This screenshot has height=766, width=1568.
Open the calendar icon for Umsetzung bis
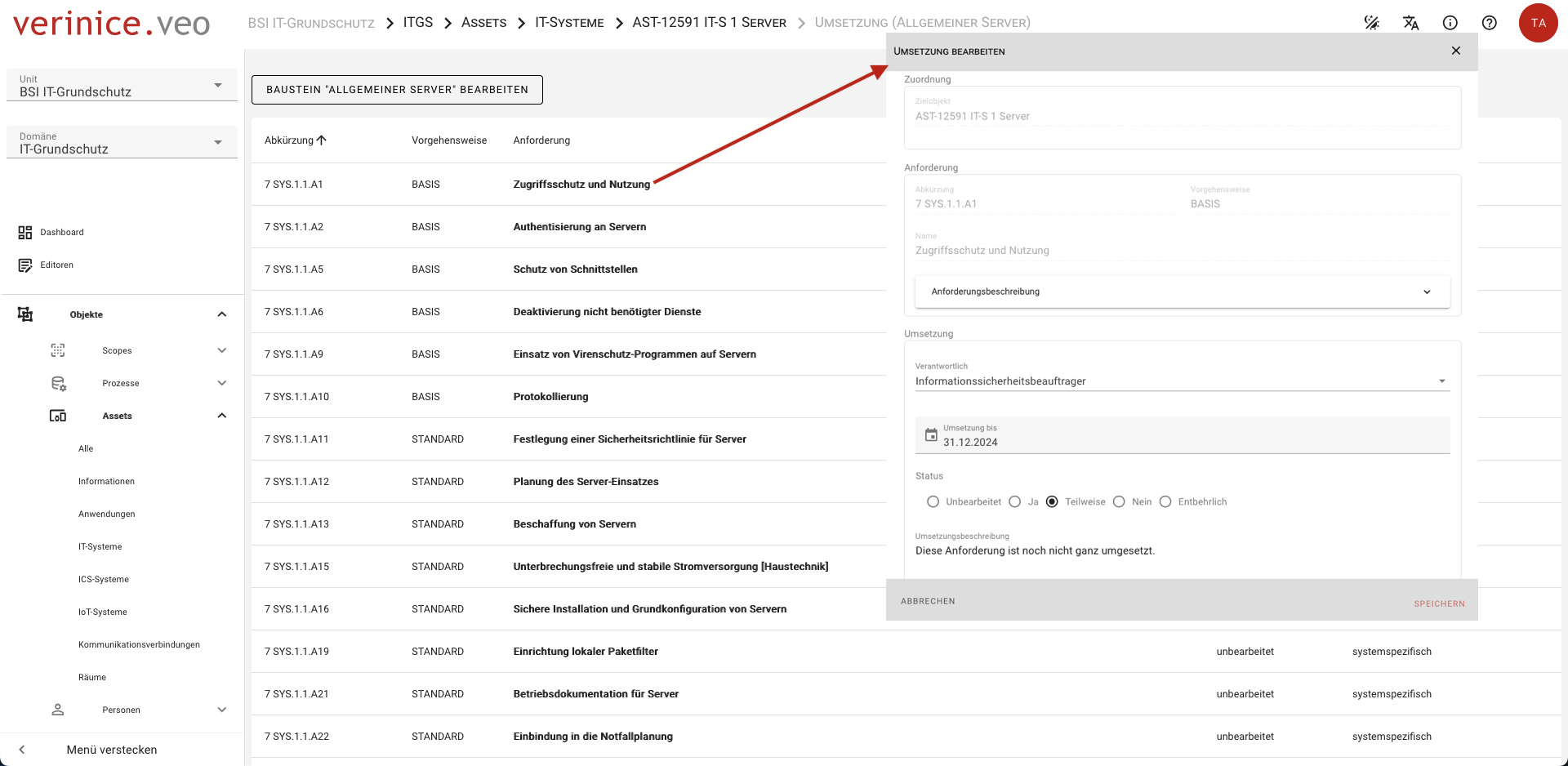coord(931,435)
